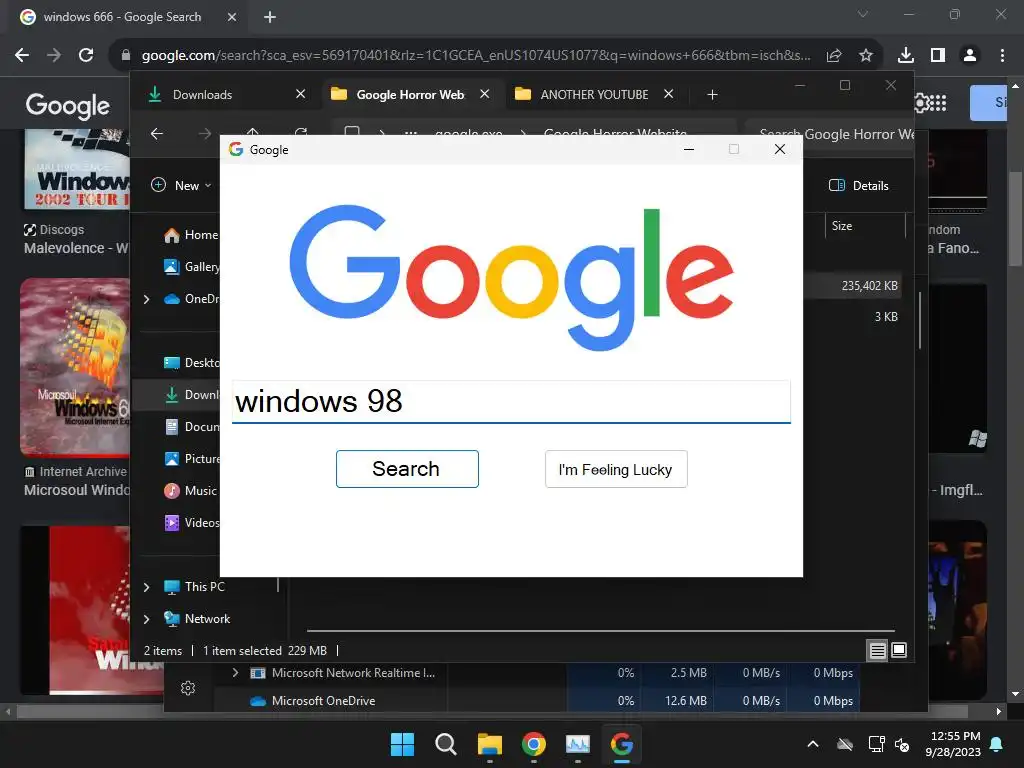This screenshot has width=1024, height=768.
Task: Open a new Chrome tab
Action: click(270, 17)
